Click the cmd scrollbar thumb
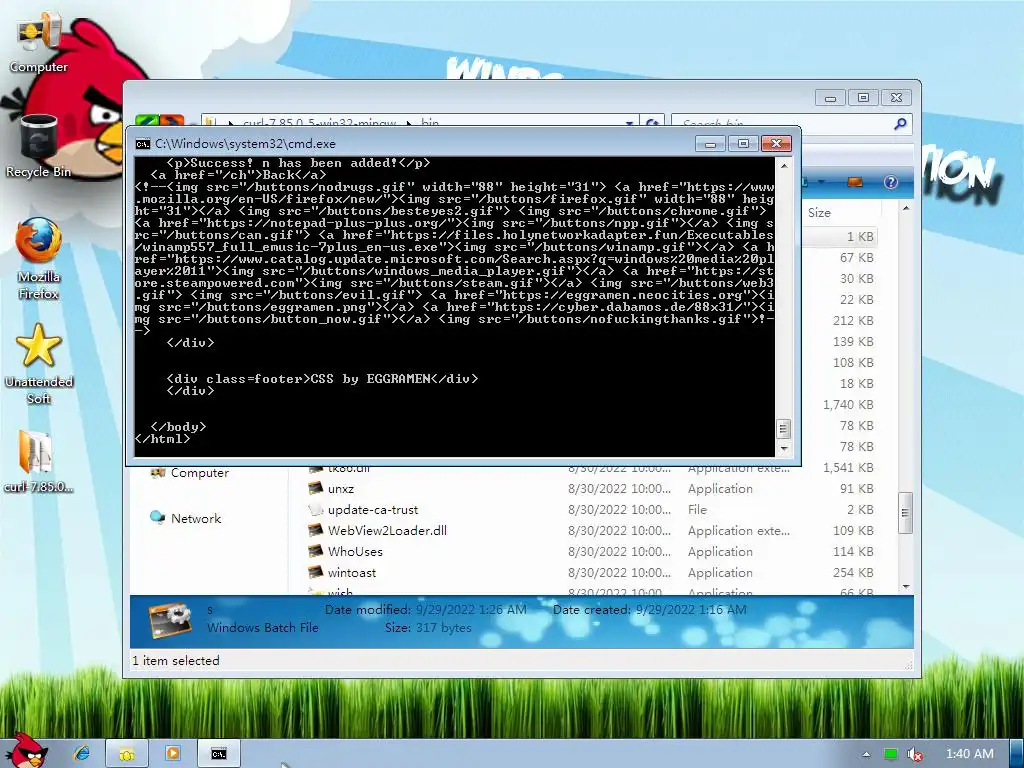Viewport: 1024px width, 768px height. click(x=784, y=429)
